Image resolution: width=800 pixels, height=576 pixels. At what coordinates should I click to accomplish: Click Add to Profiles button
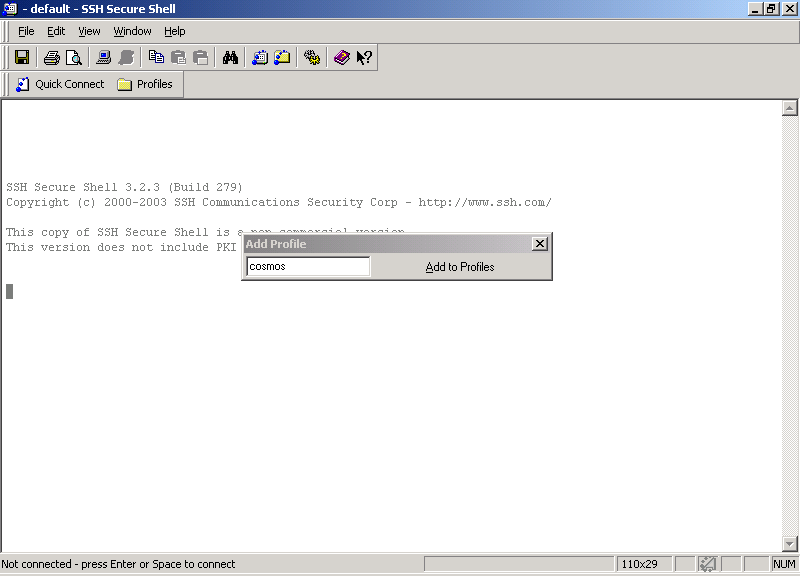pyautogui.click(x=460, y=267)
